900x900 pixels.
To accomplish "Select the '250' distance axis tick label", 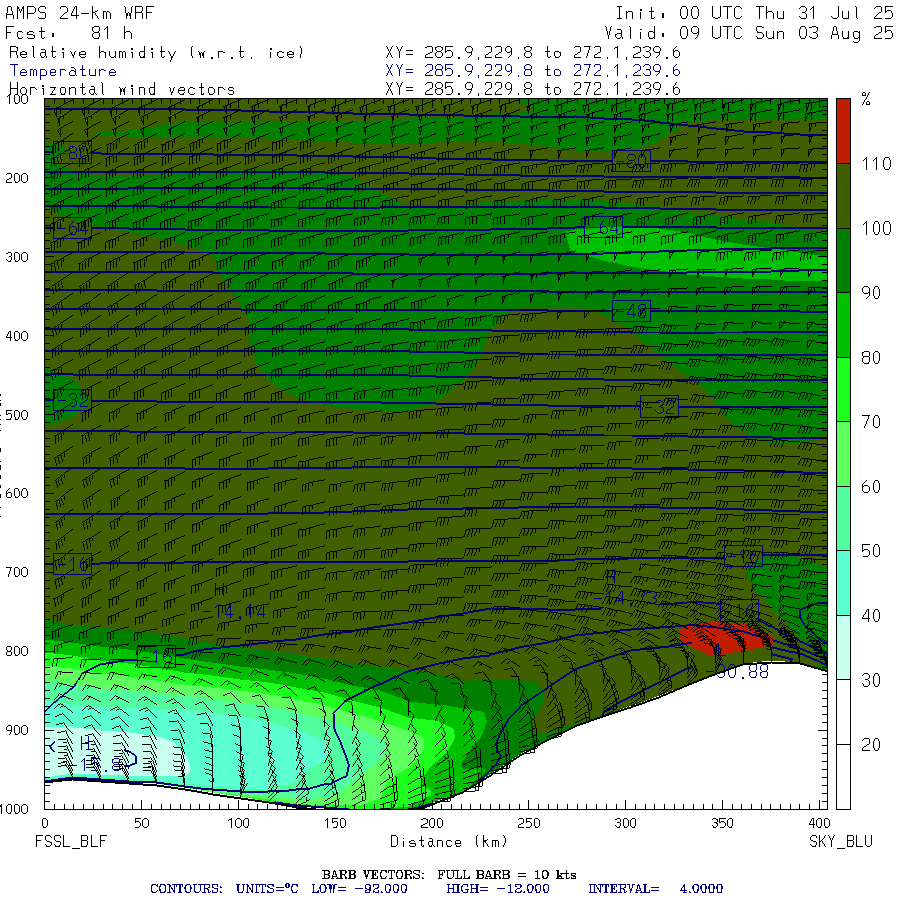I will [x=529, y=823].
